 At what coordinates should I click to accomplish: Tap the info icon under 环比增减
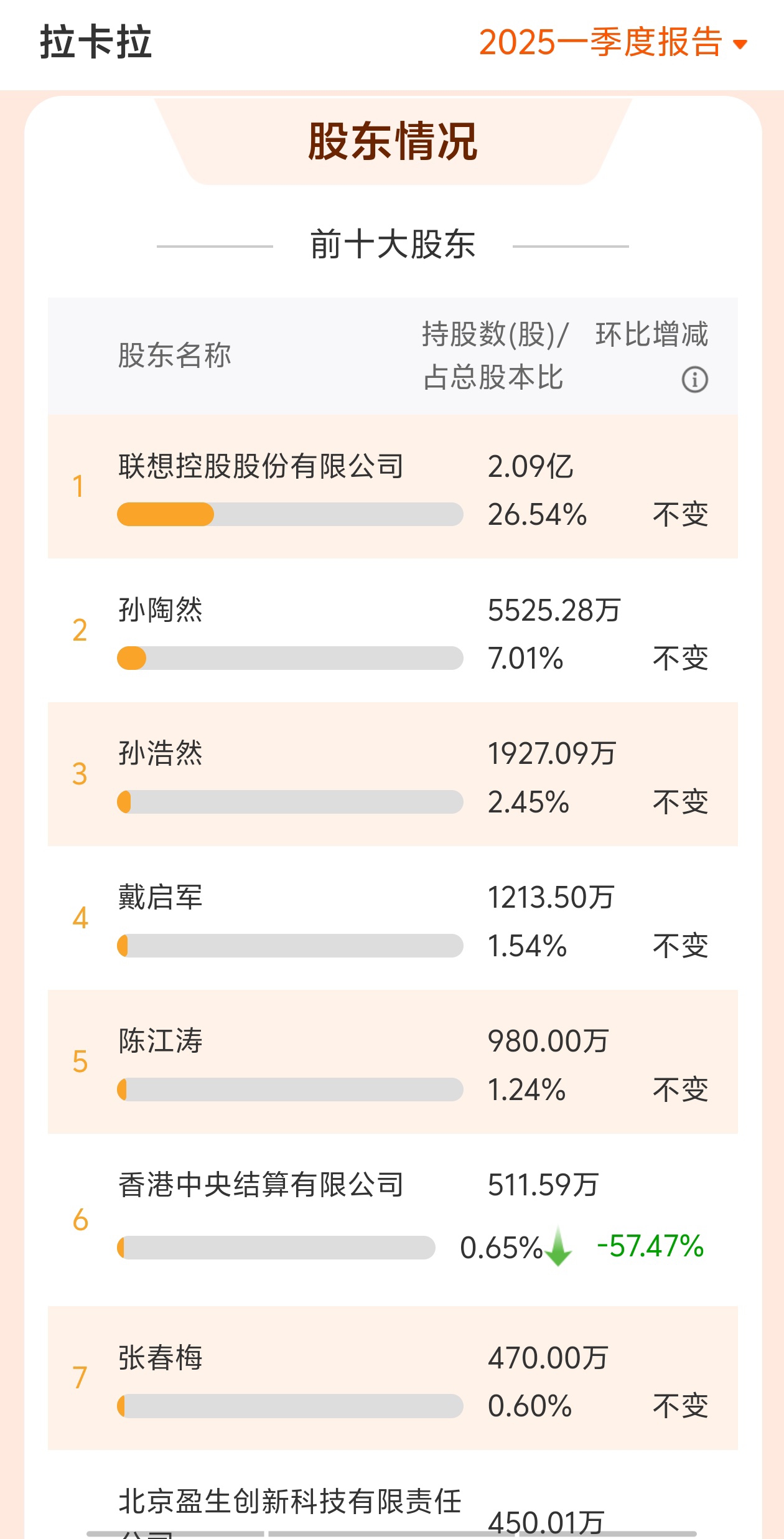[694, 379]
